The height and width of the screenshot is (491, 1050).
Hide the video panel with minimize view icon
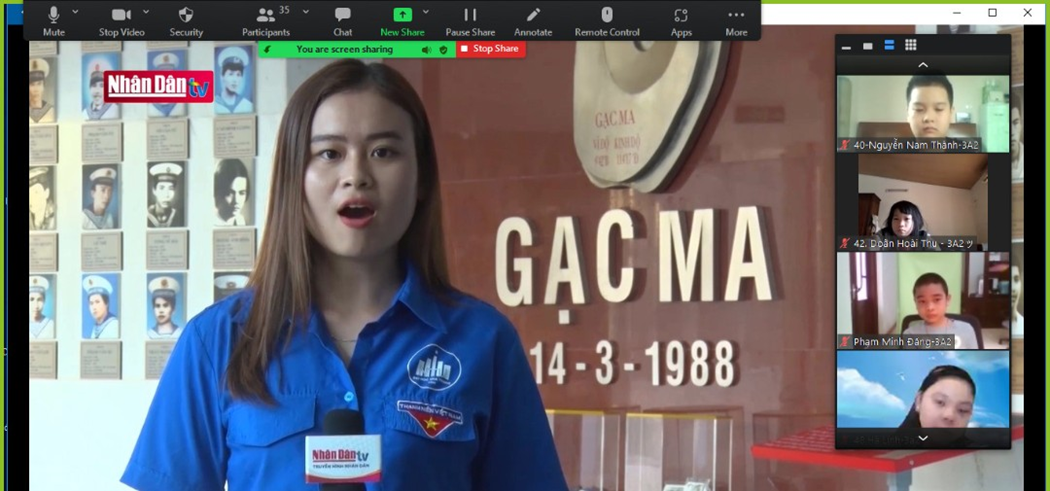(x=846, y=46)
